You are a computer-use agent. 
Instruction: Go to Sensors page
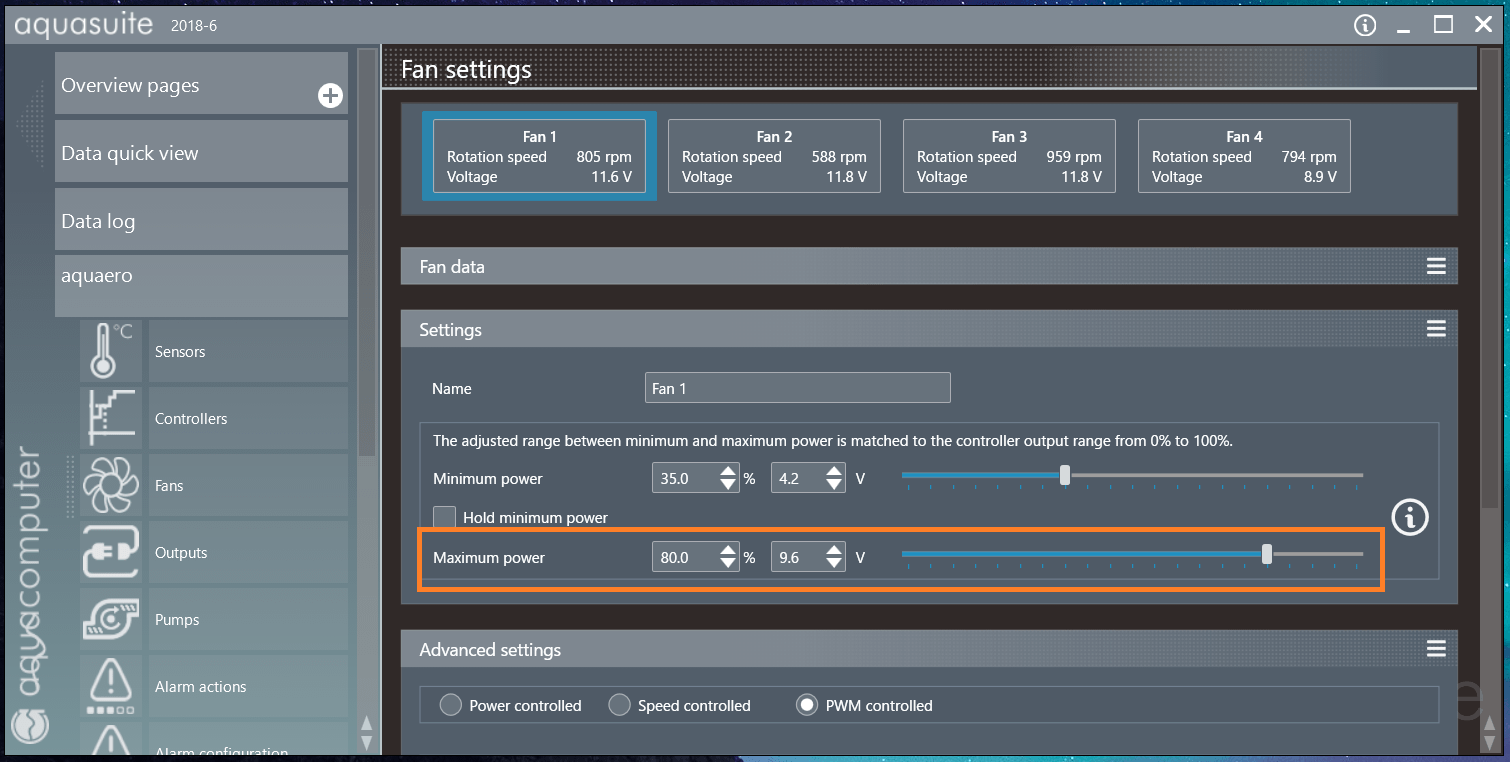248,351
